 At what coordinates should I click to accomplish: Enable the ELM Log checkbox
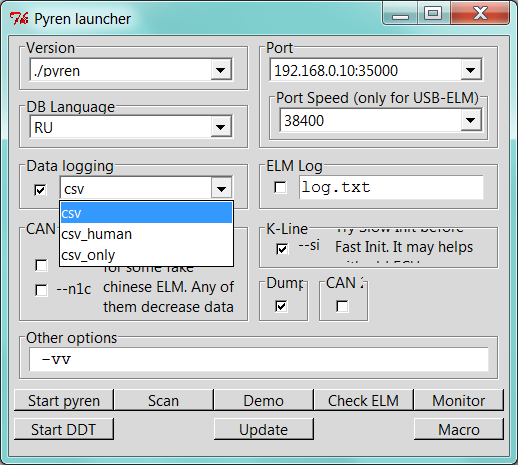click(280, 187)
